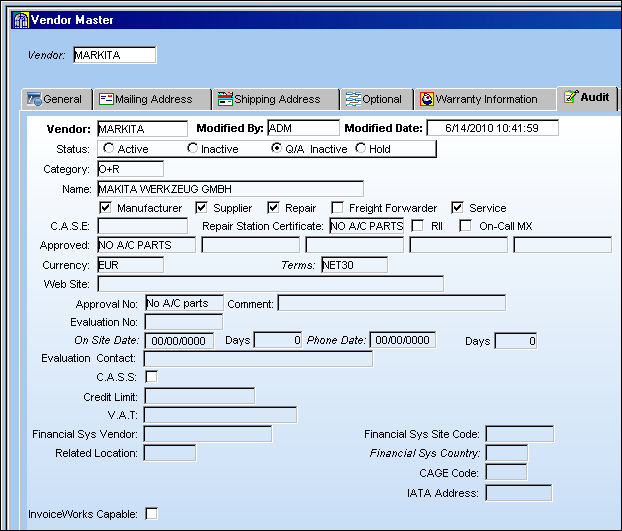Click the CAGE Code field
The height and width of the screenshot is (531, 622).
pos(506,472)
